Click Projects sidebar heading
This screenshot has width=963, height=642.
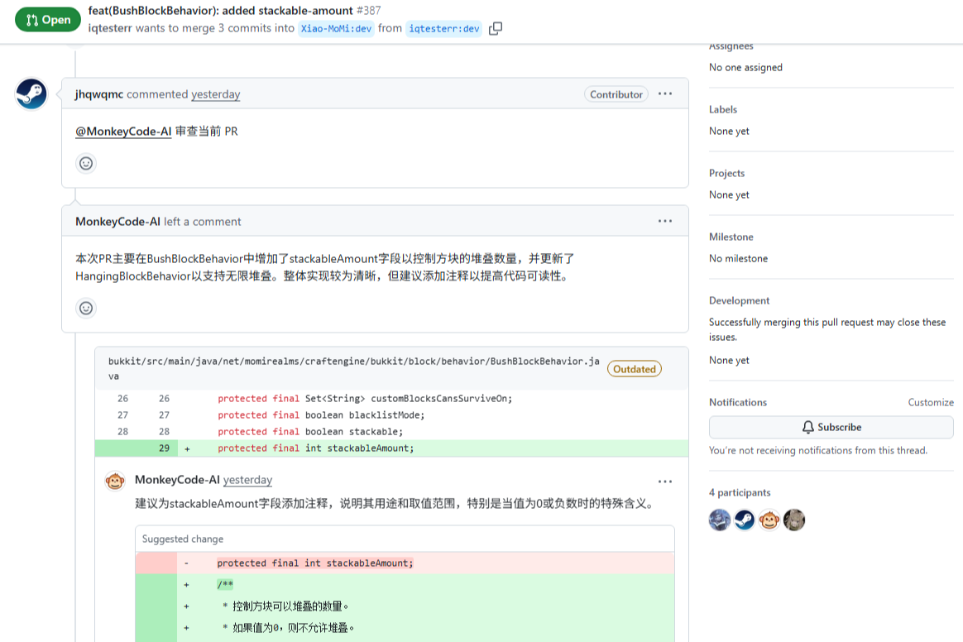click(x=727, y=173)
